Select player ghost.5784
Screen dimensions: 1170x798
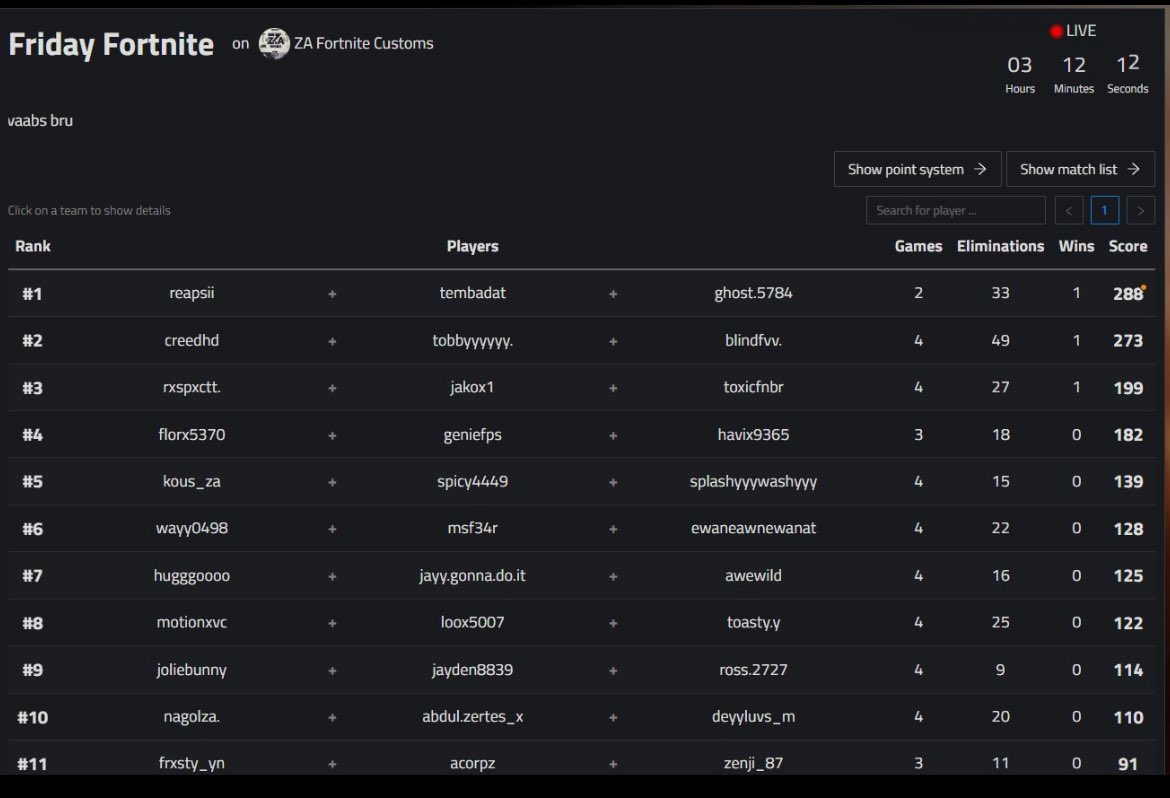pos(754,293)
